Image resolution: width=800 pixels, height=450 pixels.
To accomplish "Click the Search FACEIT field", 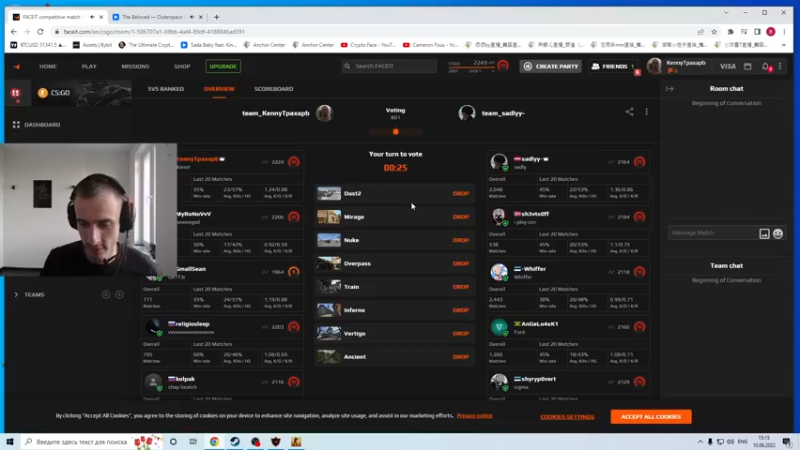I will click(x=389, y=66).
